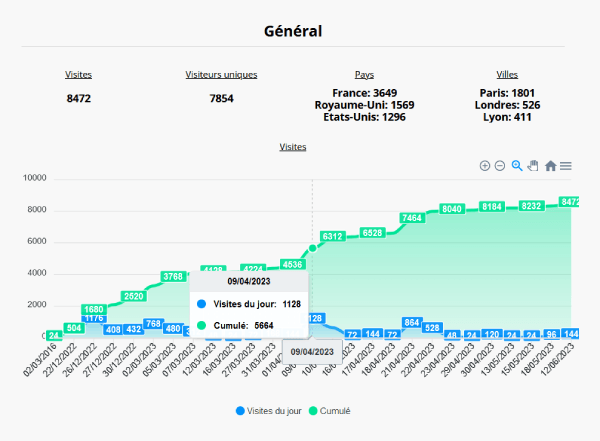Screen dimensions: 600x441
Task: Click the green 6528 data label
Action: point(372,233)
